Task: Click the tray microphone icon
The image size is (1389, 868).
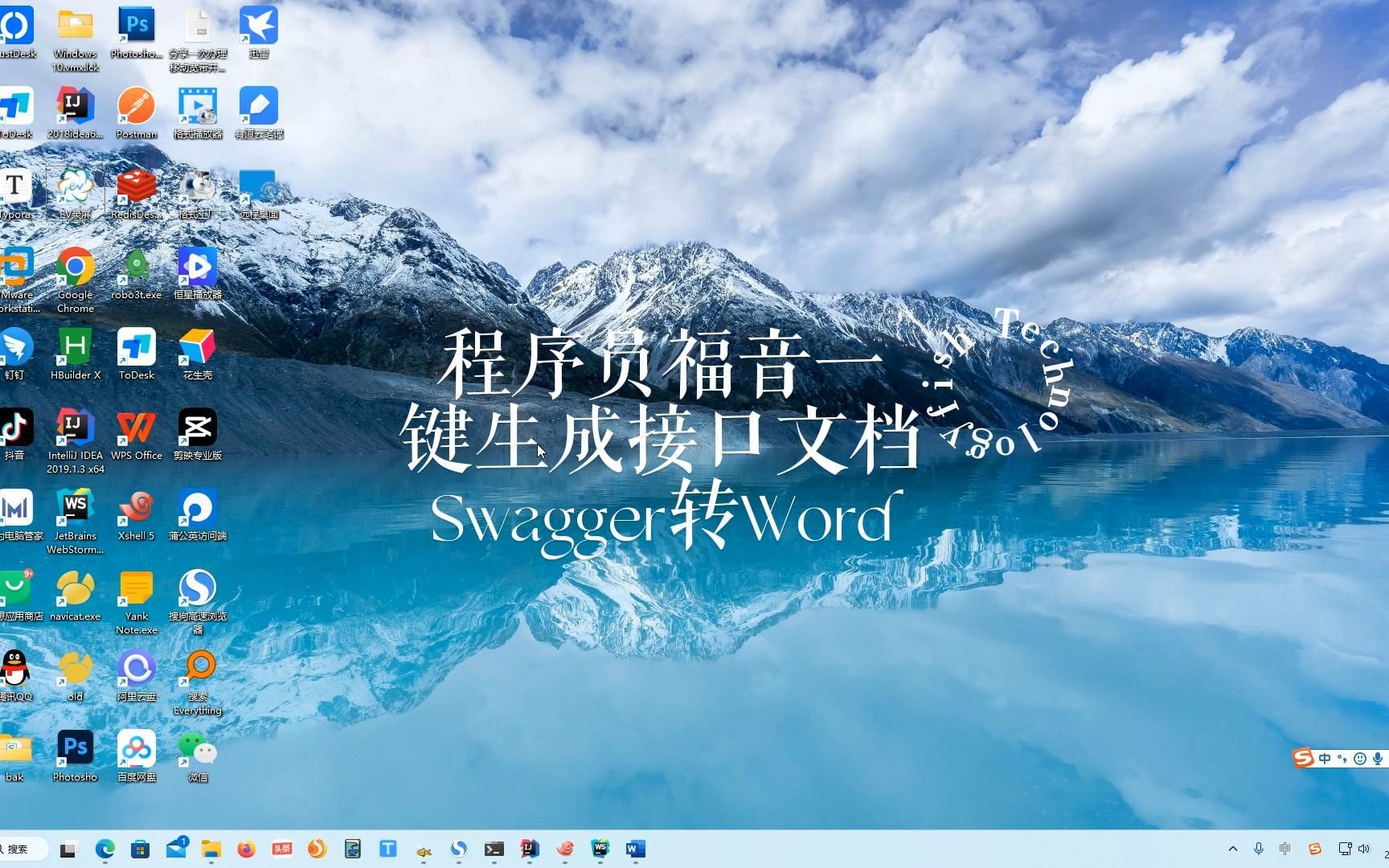Action: pyautogui.click(x=1259, y=849)
